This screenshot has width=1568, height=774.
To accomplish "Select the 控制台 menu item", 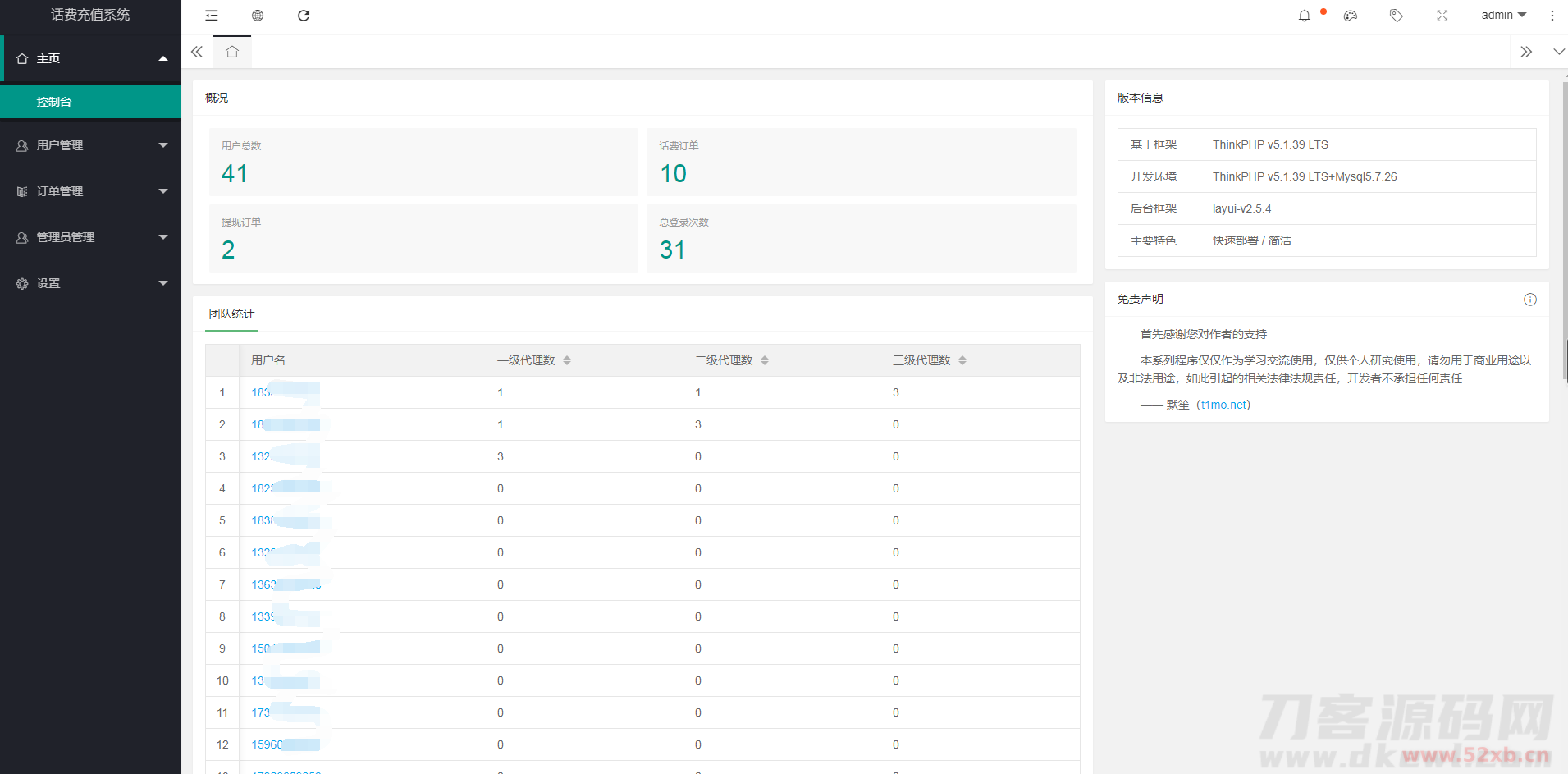I will (54, 102).
